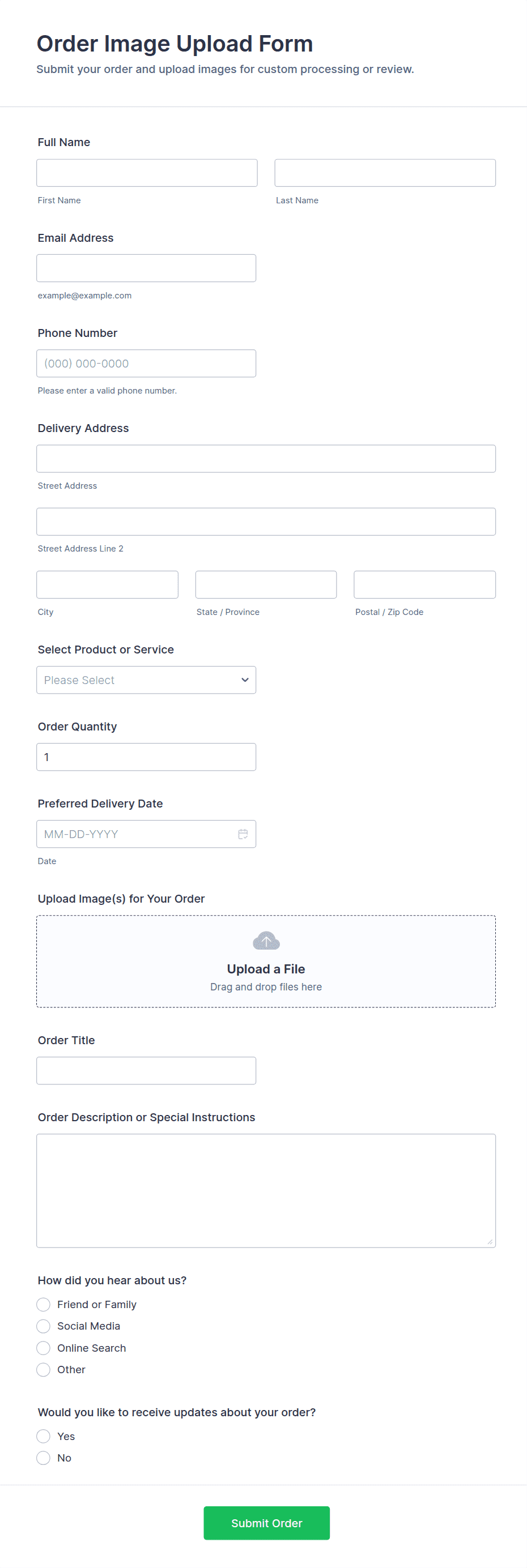Focus the Postal / Zip Code field
Image resolution: width=527 pixels, height=1568 pixels.
click(x=424, y=584)
